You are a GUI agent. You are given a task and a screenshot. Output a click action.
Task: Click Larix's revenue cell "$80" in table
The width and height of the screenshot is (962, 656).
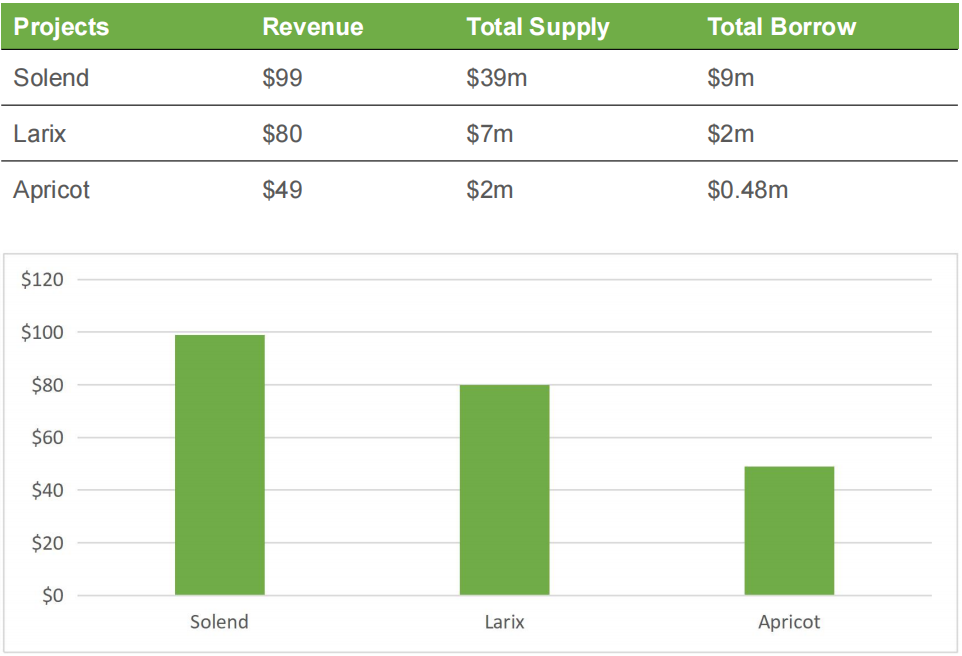click(282, 134)
